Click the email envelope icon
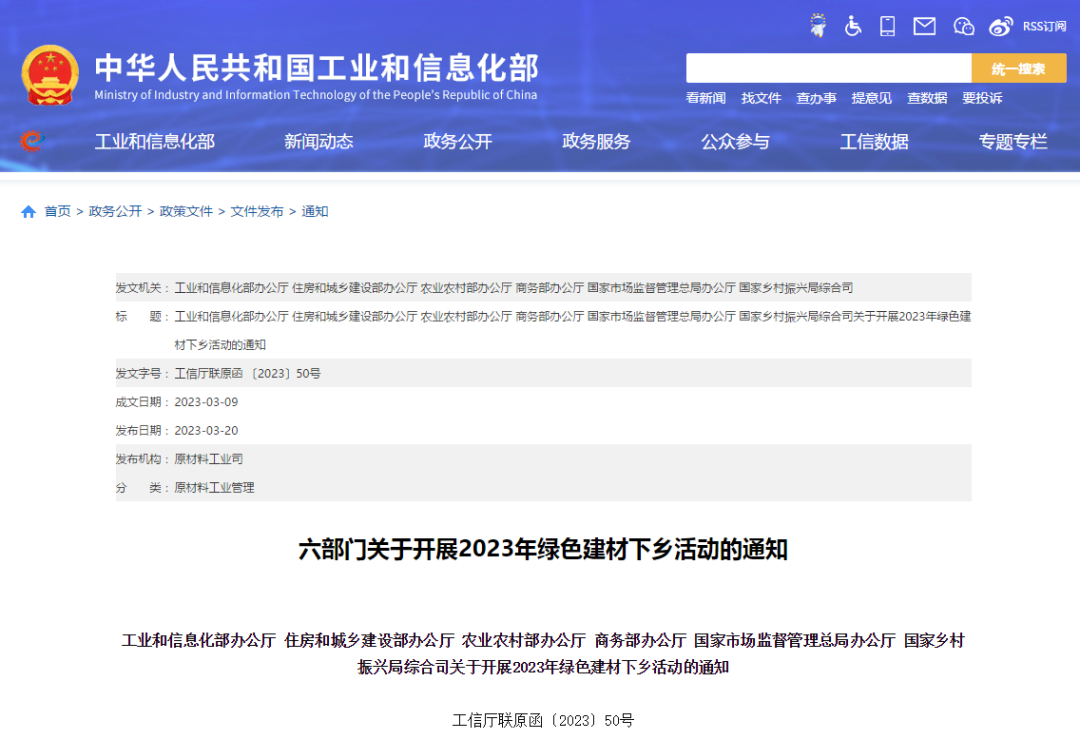The image size is (1080, 740). pos(923,26)
